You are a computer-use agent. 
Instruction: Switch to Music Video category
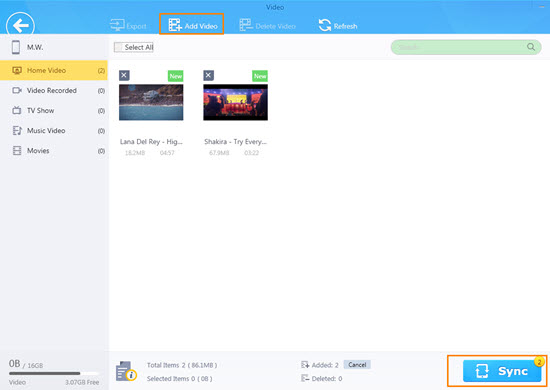click(x=54, y=130)
